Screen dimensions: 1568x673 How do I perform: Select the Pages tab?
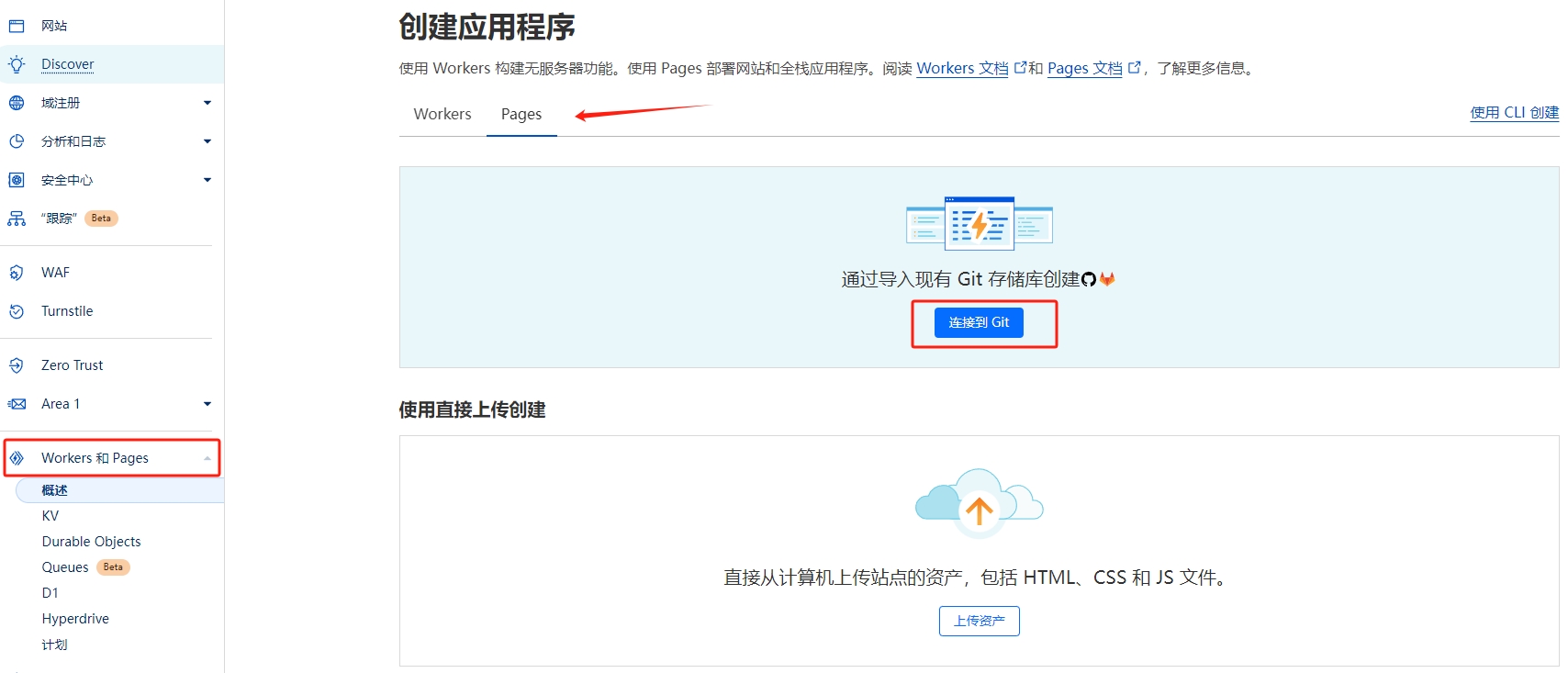tap(521, 114)
